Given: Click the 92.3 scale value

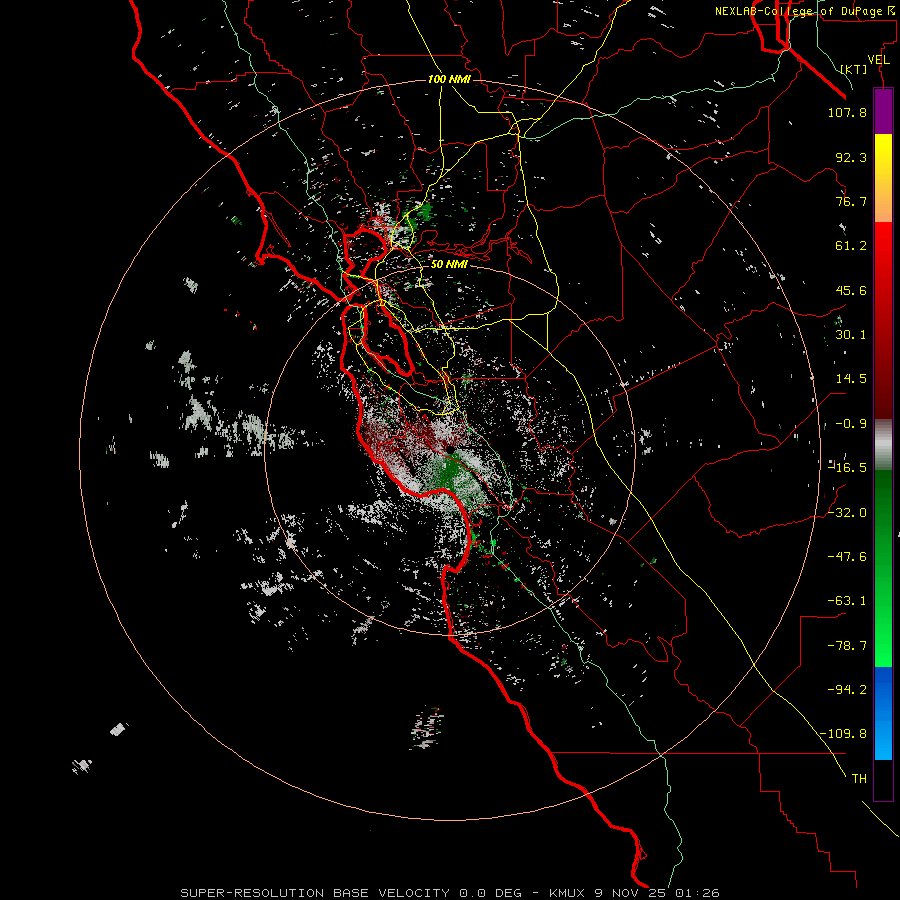Looking at the screenshot, I should [851, 157].
